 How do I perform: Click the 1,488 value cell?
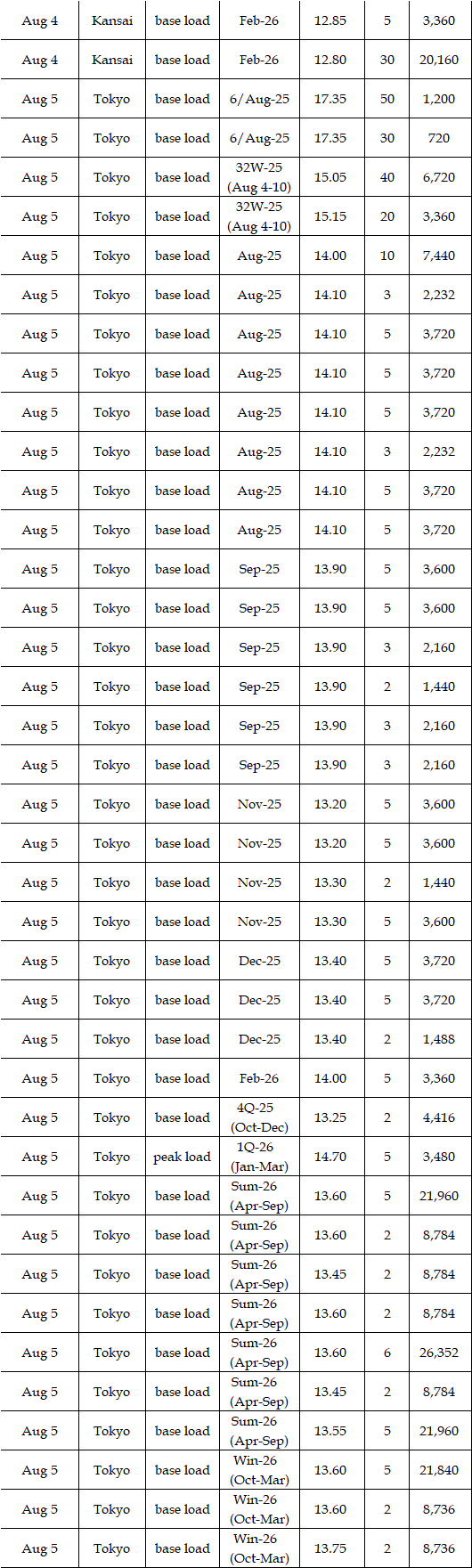click(x=439, y=1039)
